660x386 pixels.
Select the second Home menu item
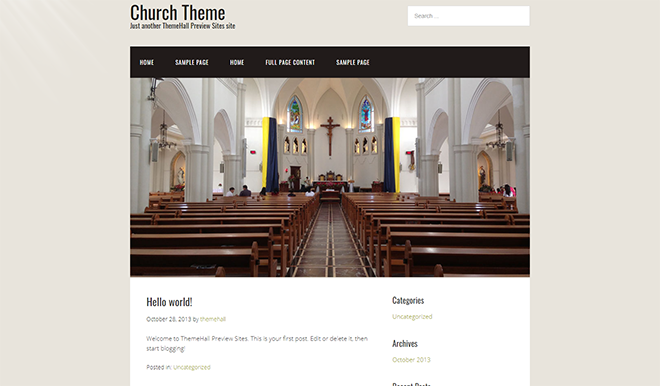pyautogui.click(x=237, y=62)
